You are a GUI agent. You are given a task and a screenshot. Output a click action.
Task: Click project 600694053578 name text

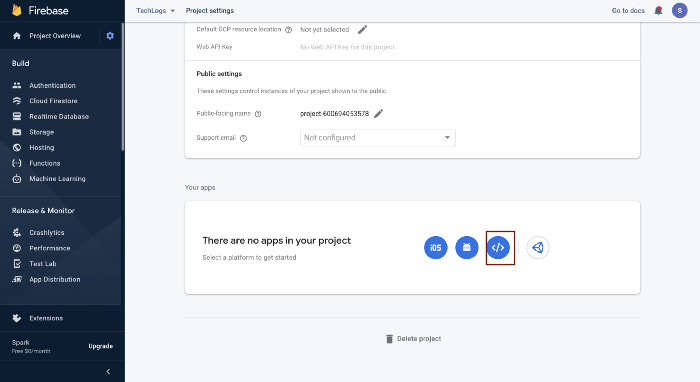coord(335,113)
